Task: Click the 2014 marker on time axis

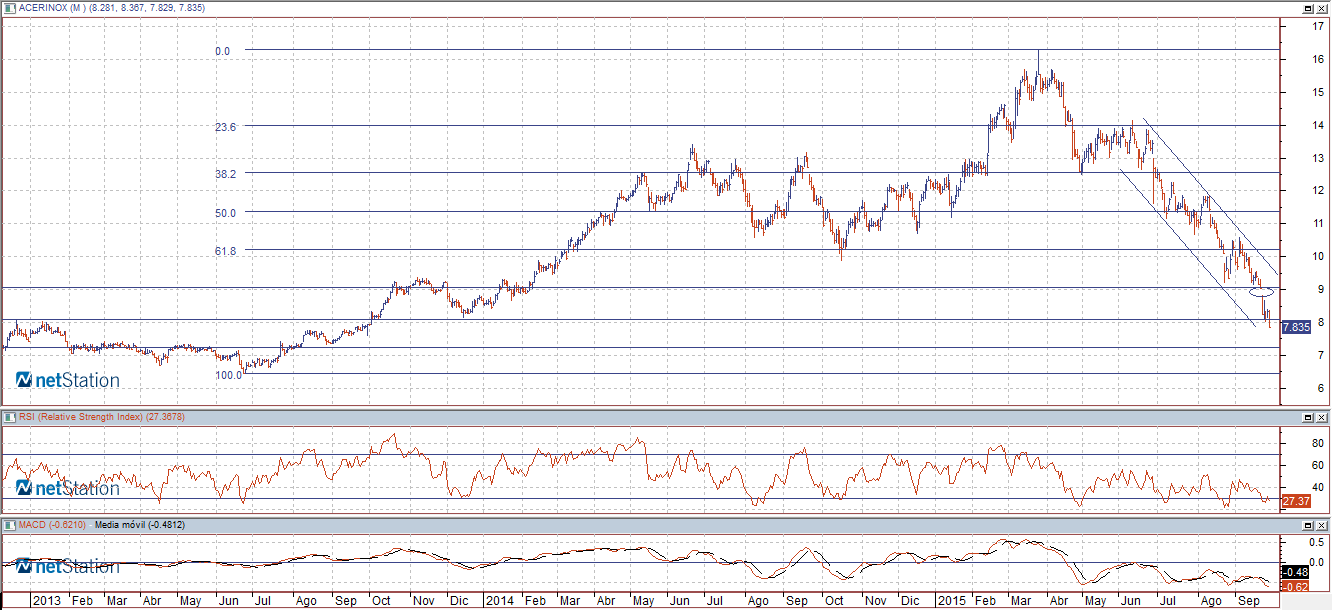Action: [x=500, y=601]
